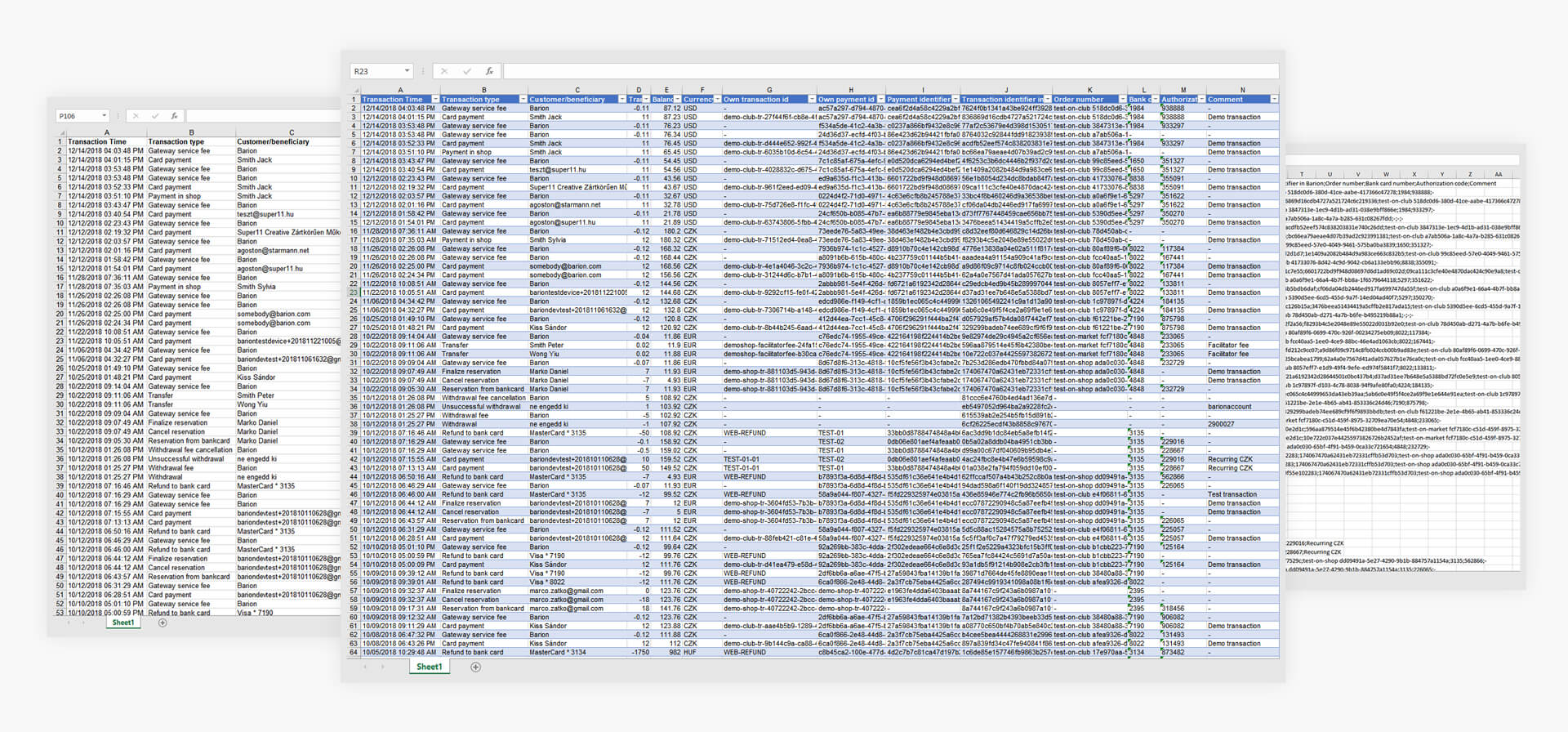Add new sheet in left spreadsheet

click(163, 623)
